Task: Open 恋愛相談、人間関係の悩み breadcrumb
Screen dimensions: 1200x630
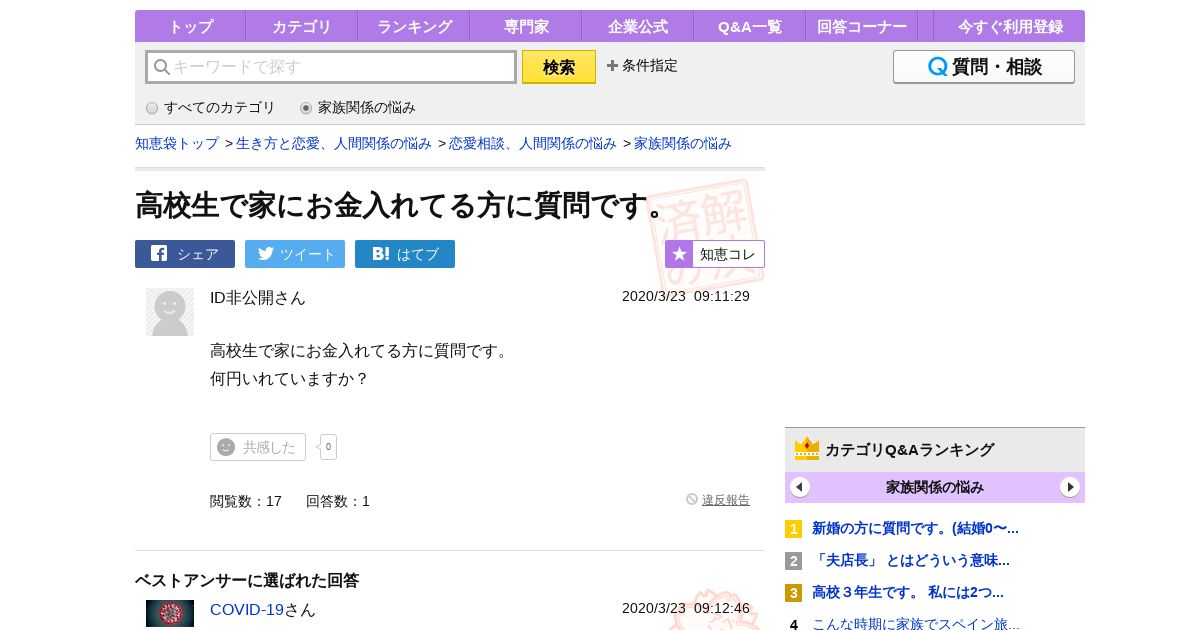Action: [533, 144]
